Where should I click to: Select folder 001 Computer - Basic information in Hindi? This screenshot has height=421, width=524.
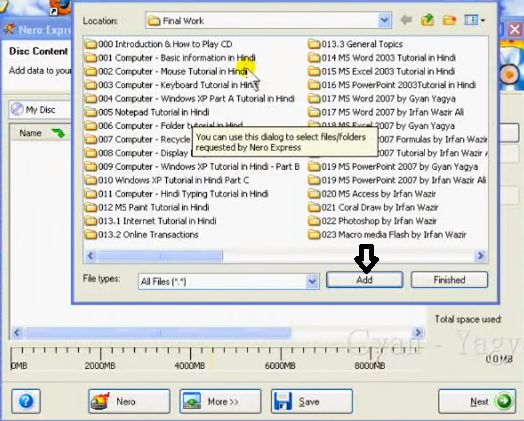click(x=170, y=58)
